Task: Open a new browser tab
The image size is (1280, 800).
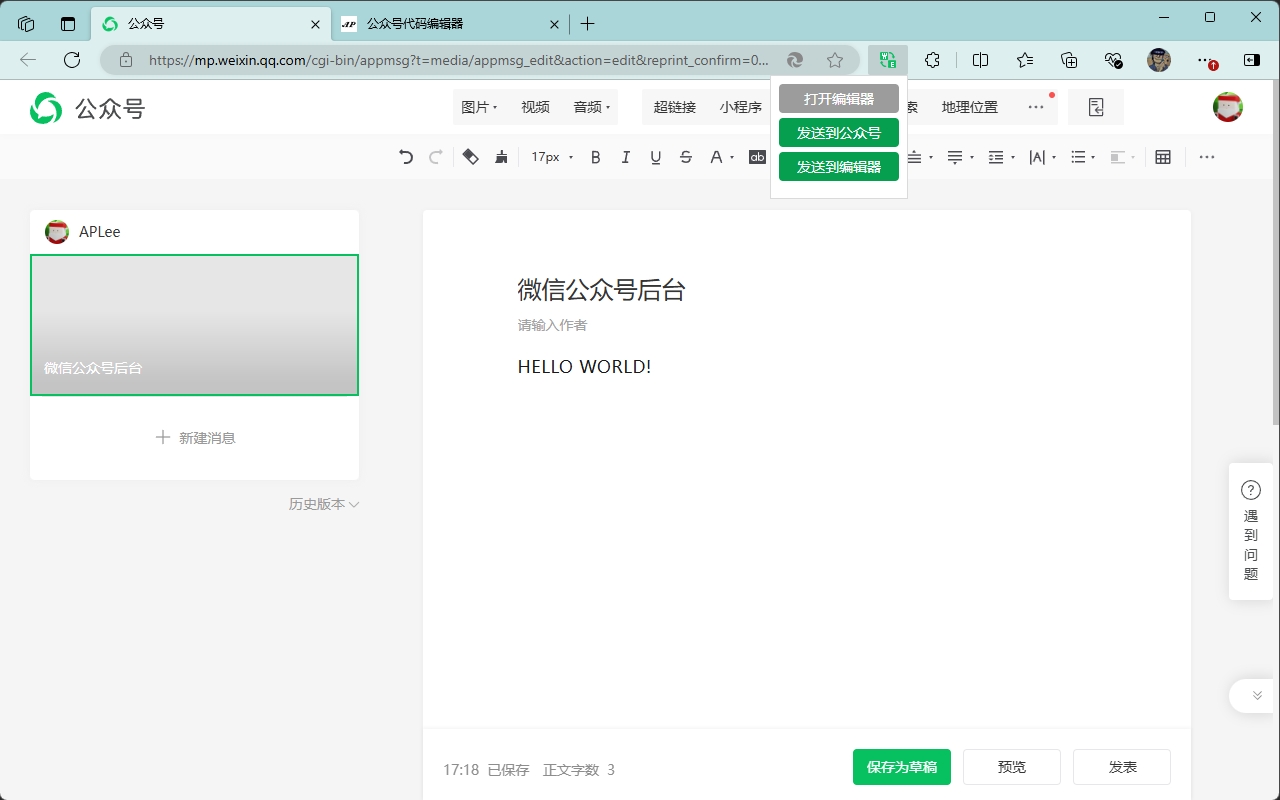Action: [587, 23]
